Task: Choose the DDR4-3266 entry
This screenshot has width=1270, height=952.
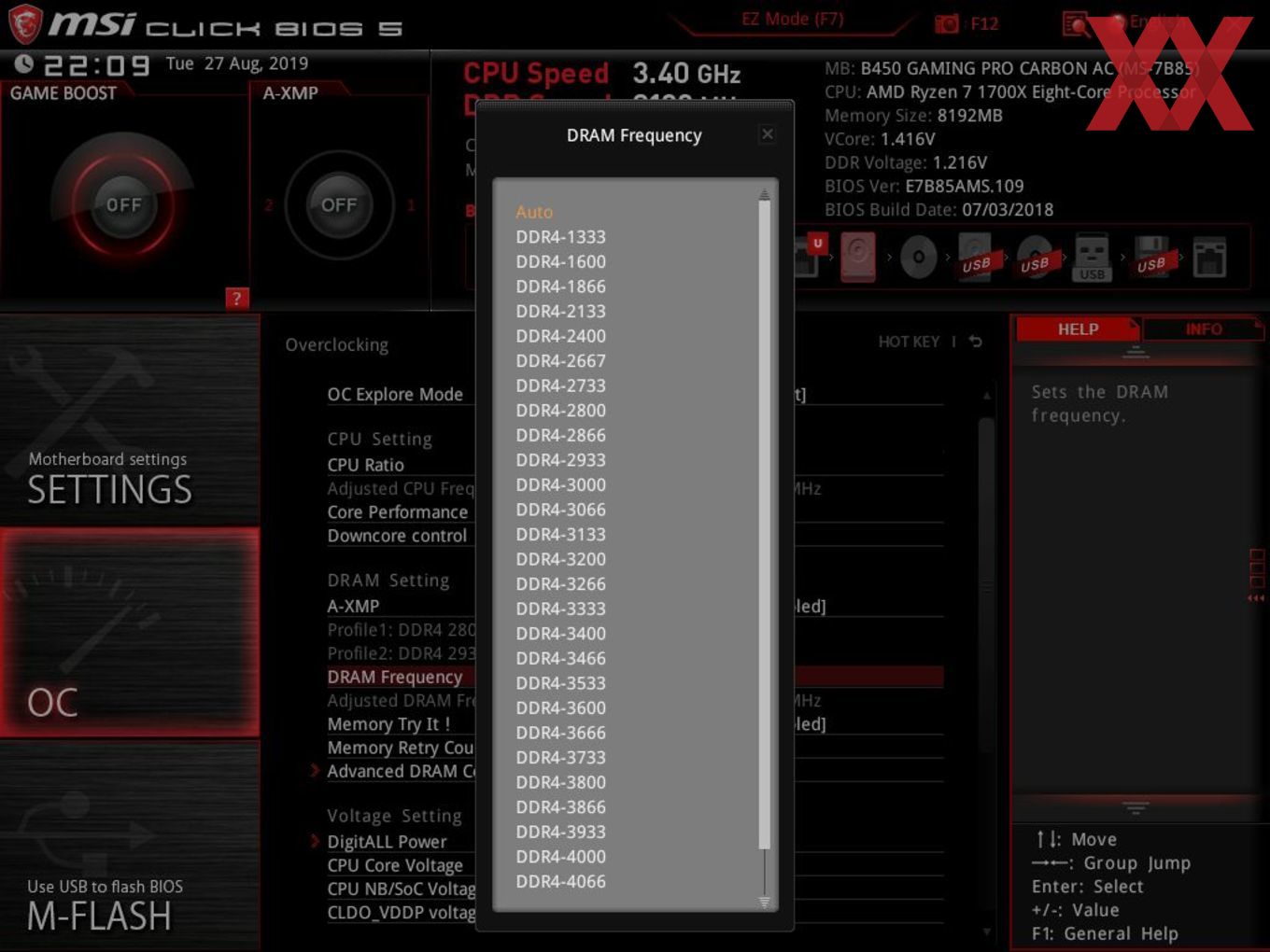Action: pos(560,583)
